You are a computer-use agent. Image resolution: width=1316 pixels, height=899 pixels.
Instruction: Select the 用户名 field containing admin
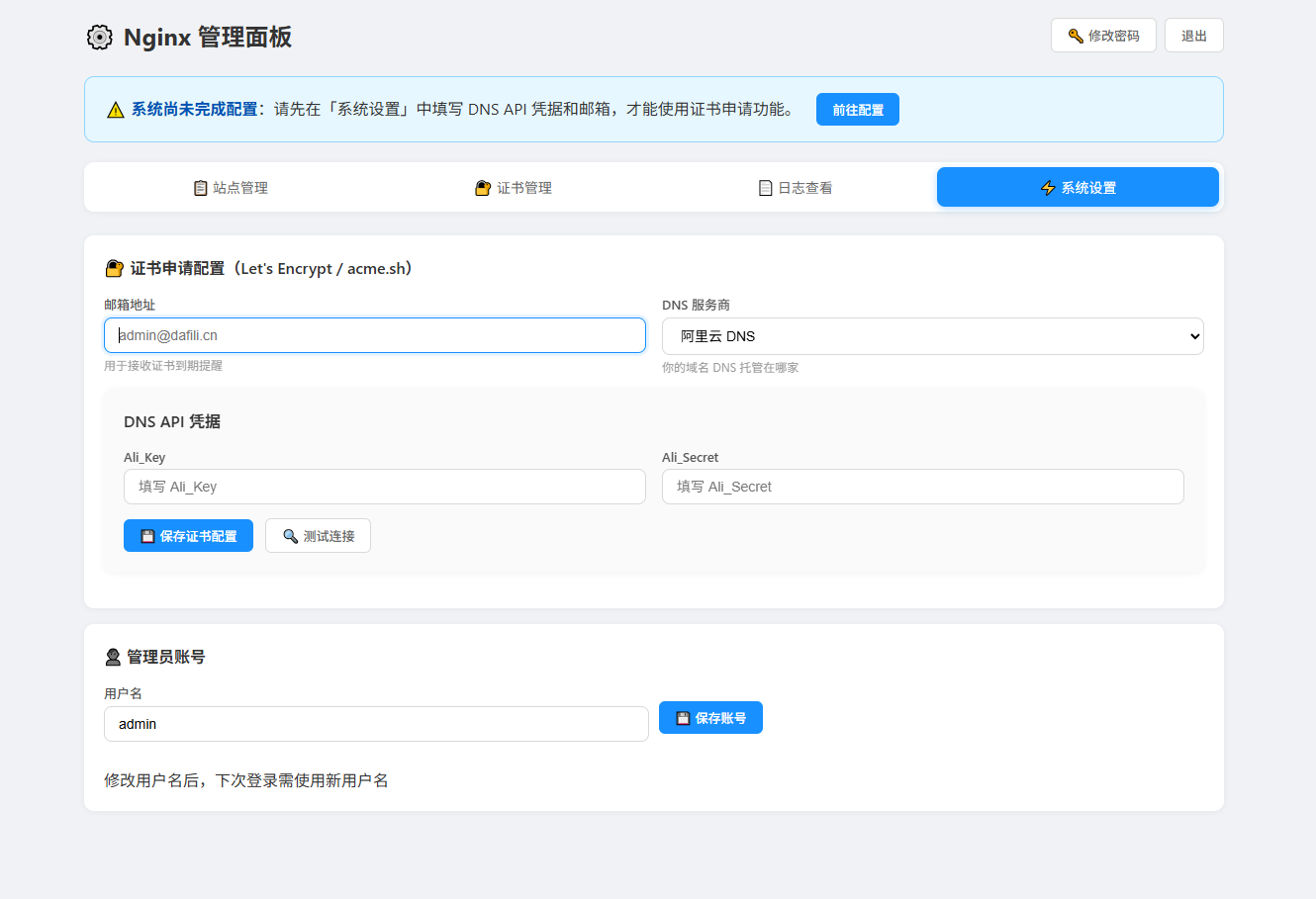(376, 724)
